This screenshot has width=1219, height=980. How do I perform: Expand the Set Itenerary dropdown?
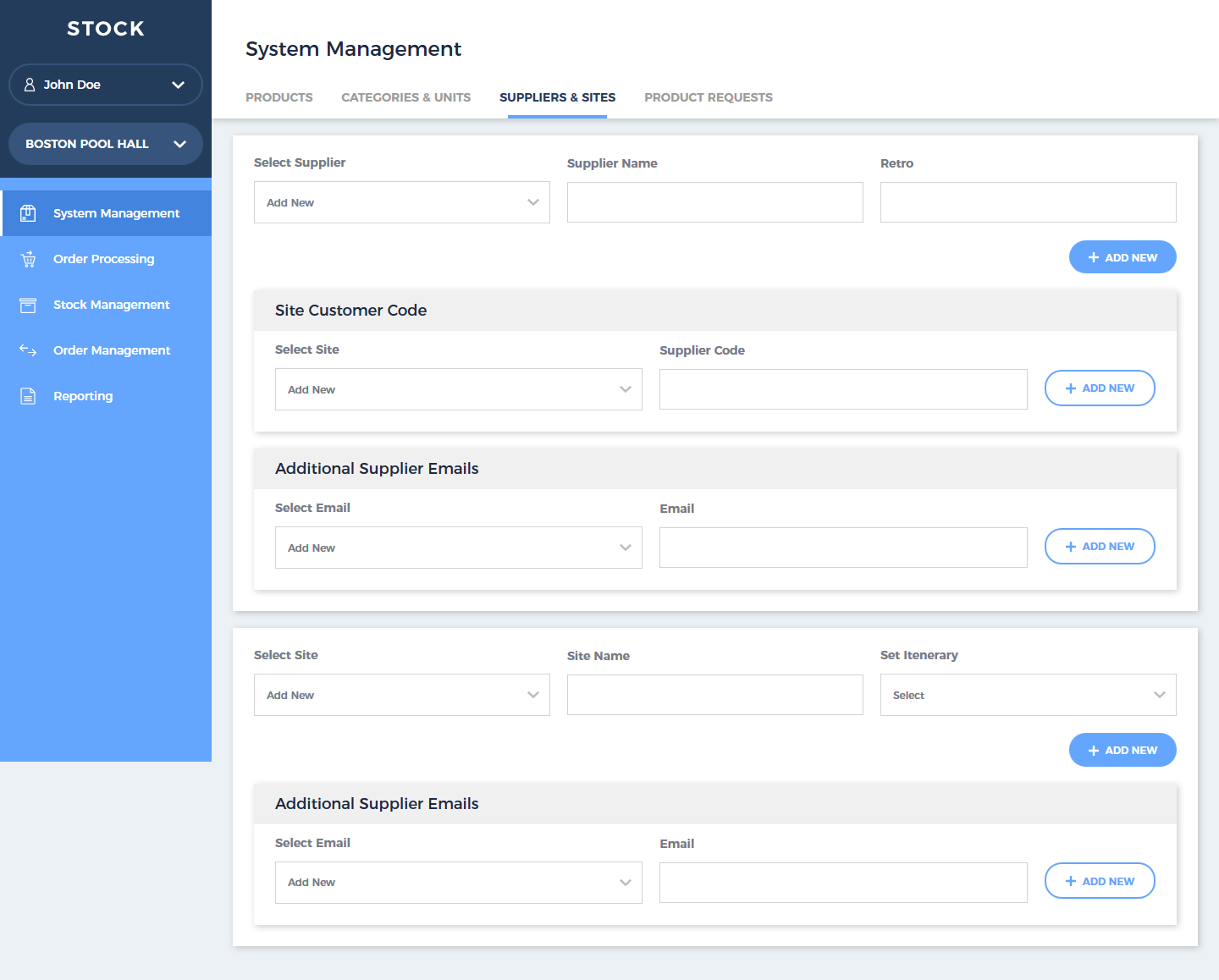[x=1028, y=695]
